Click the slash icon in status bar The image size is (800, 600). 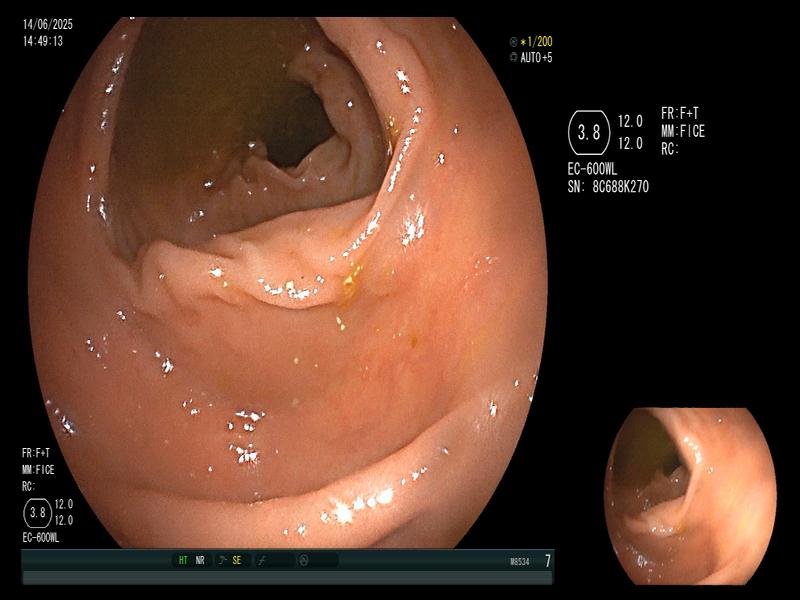tap(261, 561)
